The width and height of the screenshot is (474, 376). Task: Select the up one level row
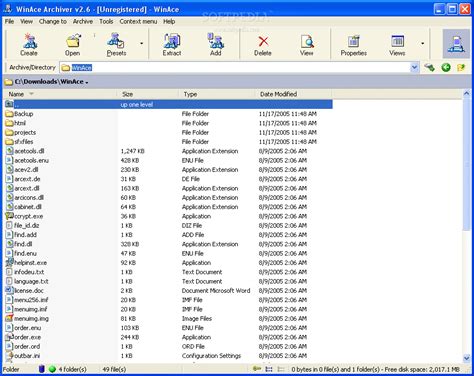(168, 104)
